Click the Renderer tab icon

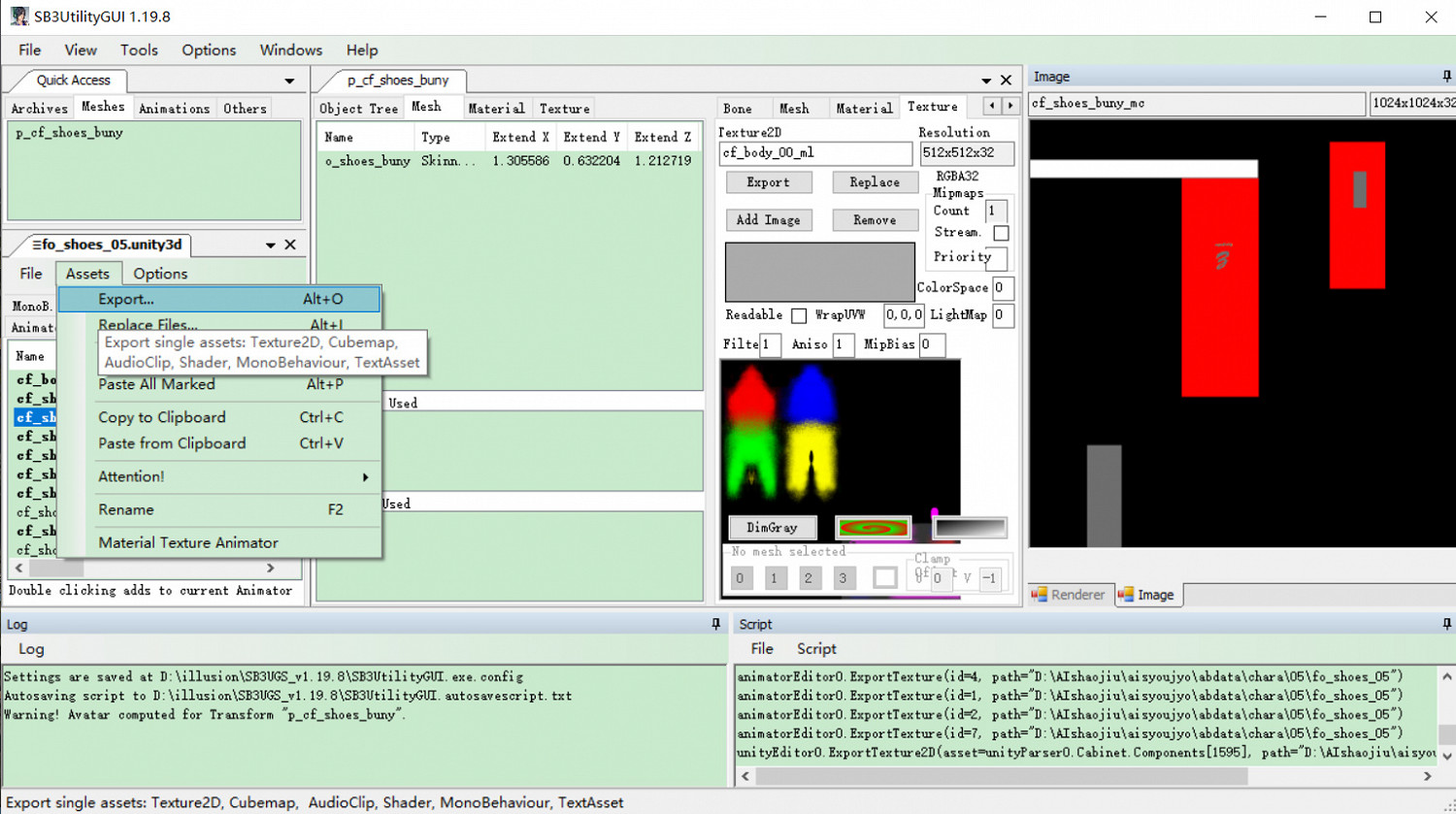[1040, 595]
